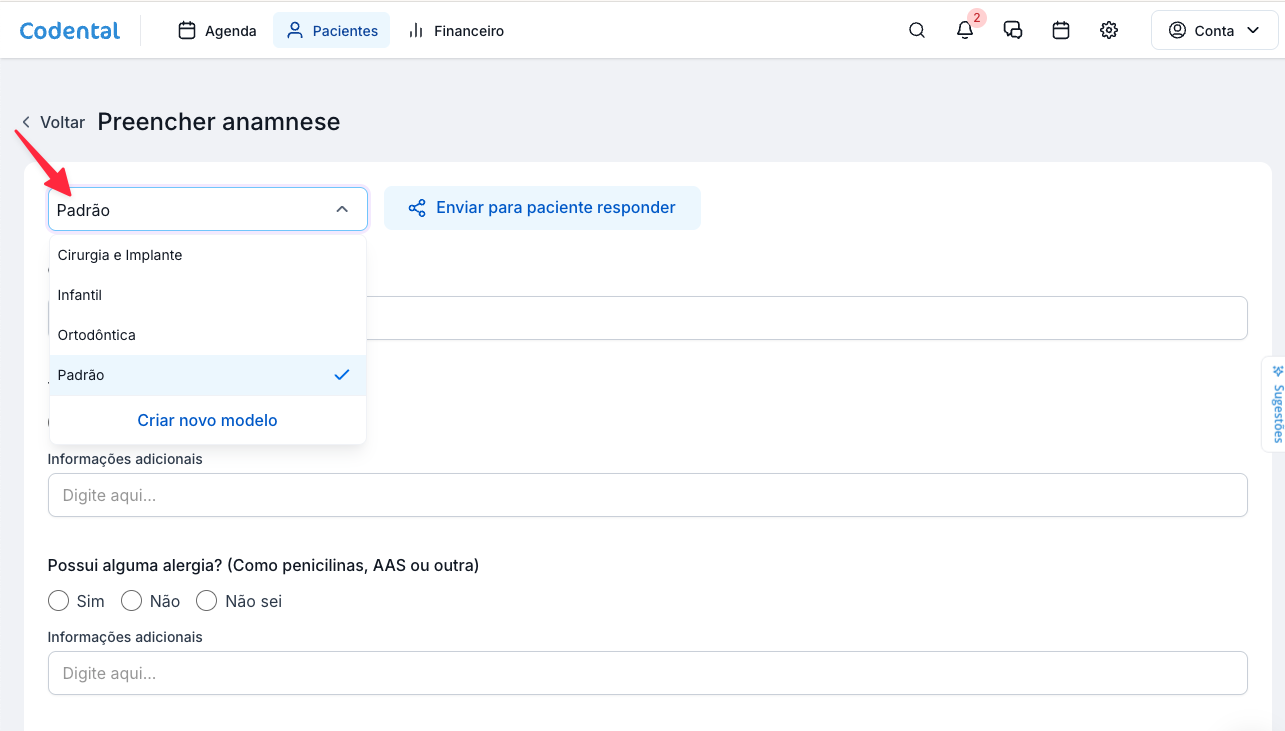Choose Cirurgia e Implante from list
1285x731 pixels.
pyautogui.click(x=120, y=255)
